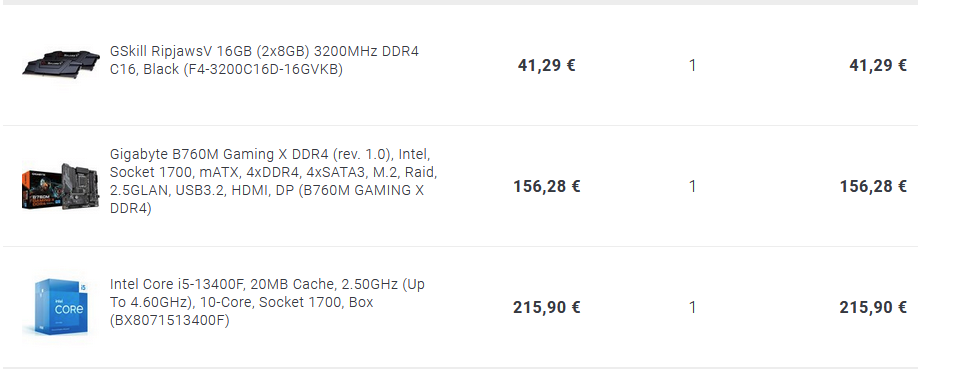The height and width of the screenshot is (370, 954).
Task: Select the quantity value in the GSkill row
Action: click(692, 65)
